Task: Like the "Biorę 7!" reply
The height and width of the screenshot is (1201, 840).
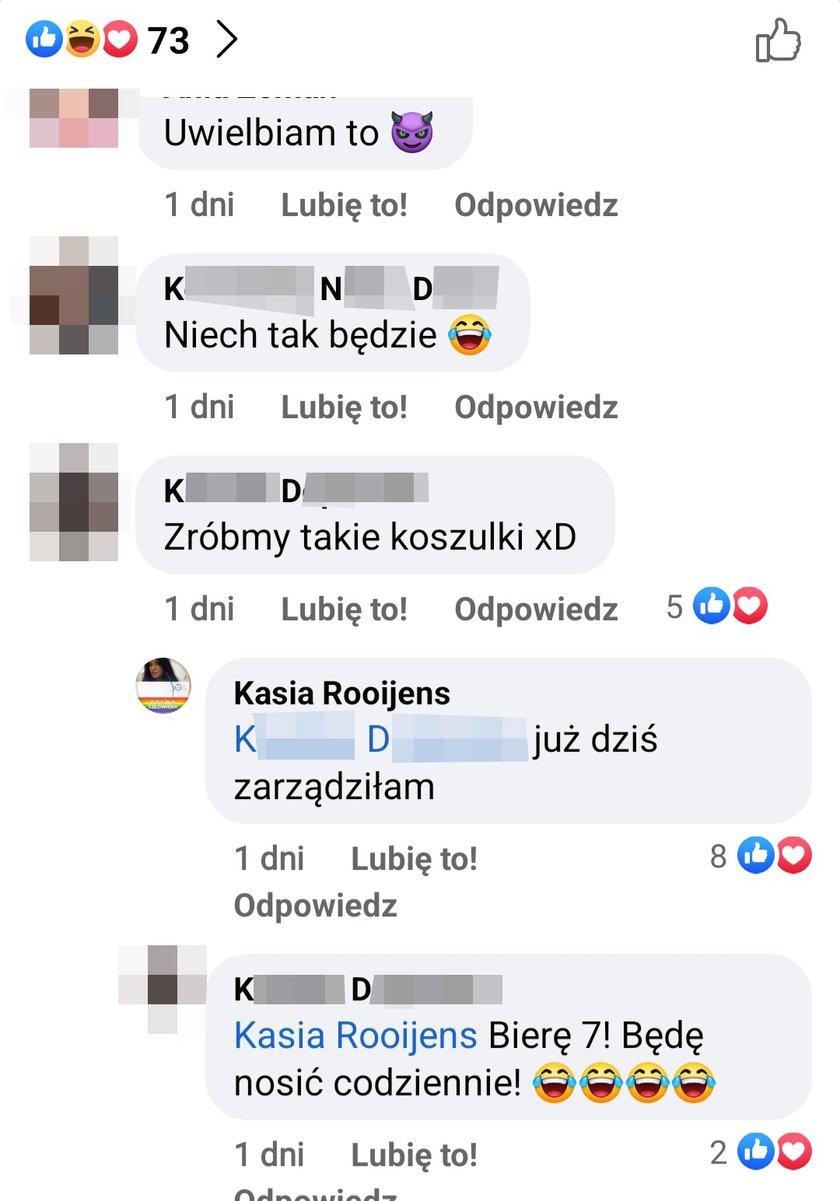Action: coord(414,1155)
